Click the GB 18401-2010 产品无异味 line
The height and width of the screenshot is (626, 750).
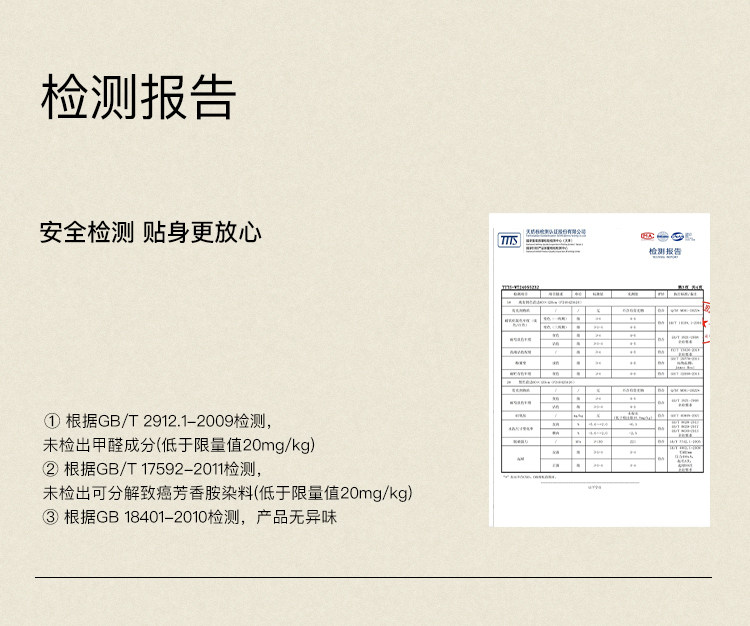pyautogui.click(x=190, y=517)
